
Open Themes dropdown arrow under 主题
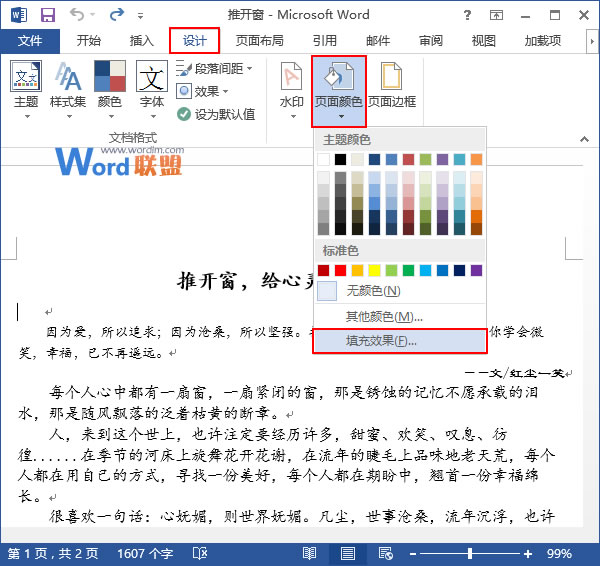point(27,116)
